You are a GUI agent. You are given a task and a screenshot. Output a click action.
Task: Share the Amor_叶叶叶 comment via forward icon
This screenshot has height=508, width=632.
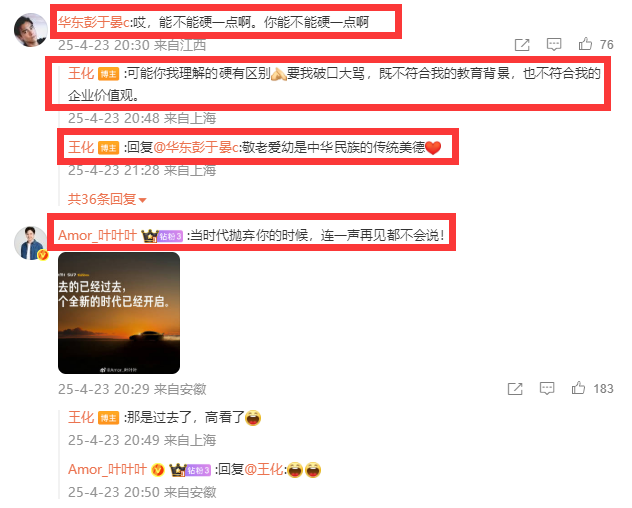[x=515, y=389]
